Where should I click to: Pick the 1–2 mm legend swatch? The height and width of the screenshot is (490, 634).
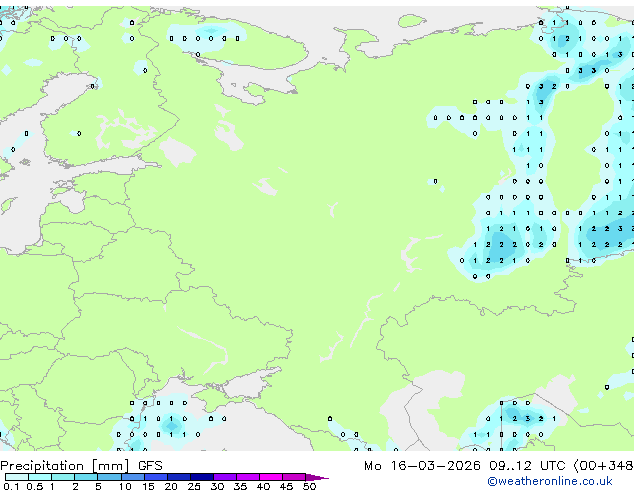[63, 477]
